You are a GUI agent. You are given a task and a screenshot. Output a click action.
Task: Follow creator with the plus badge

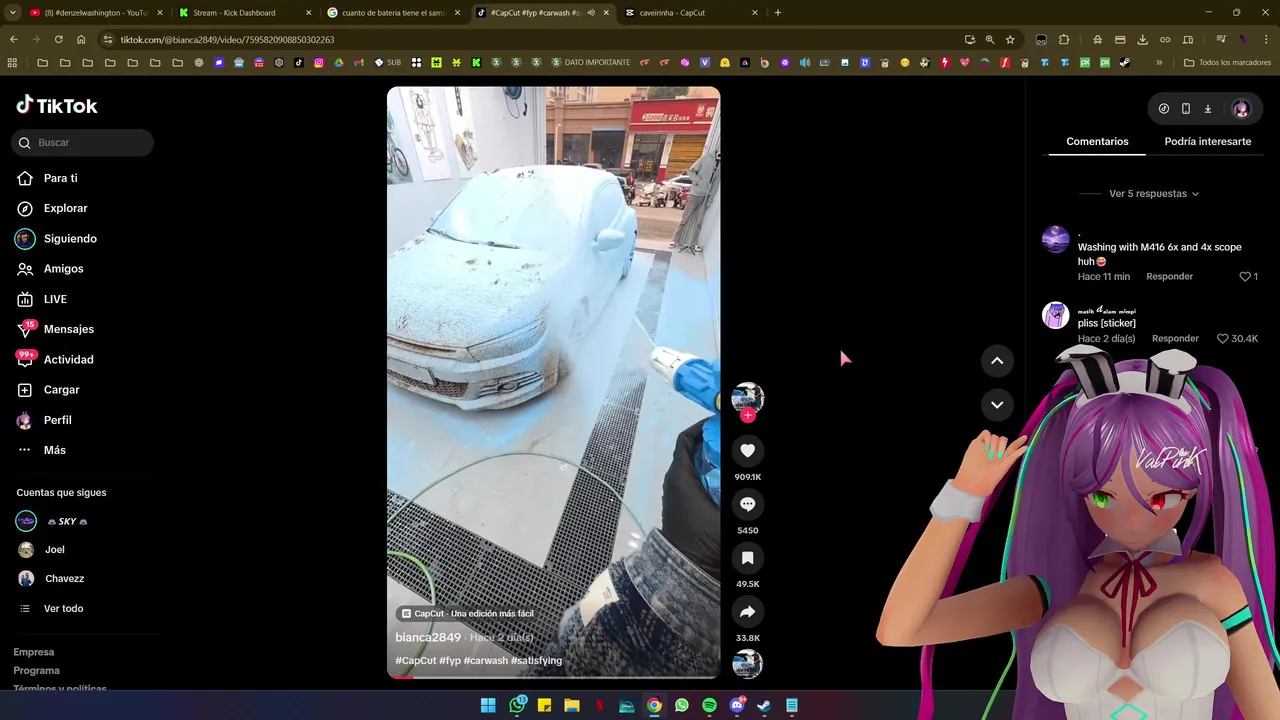(747, 415)
